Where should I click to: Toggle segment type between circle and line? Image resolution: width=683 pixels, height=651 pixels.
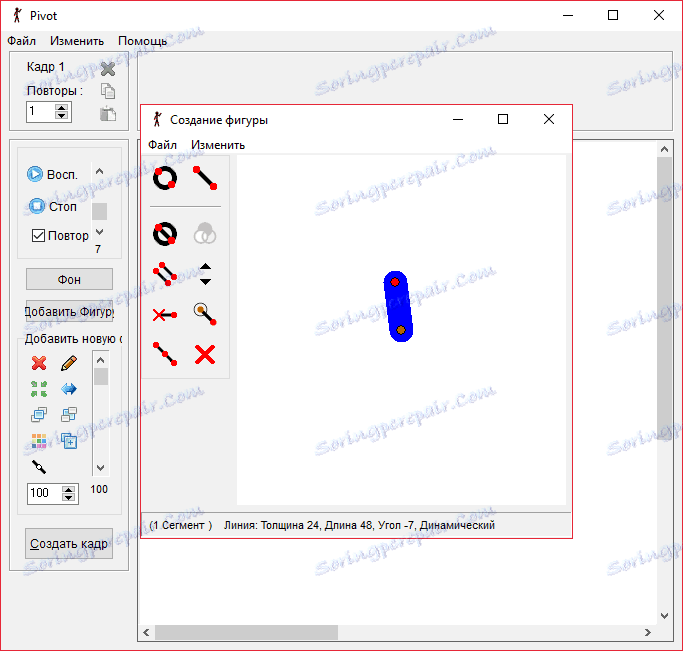click(x=165, y=234)
